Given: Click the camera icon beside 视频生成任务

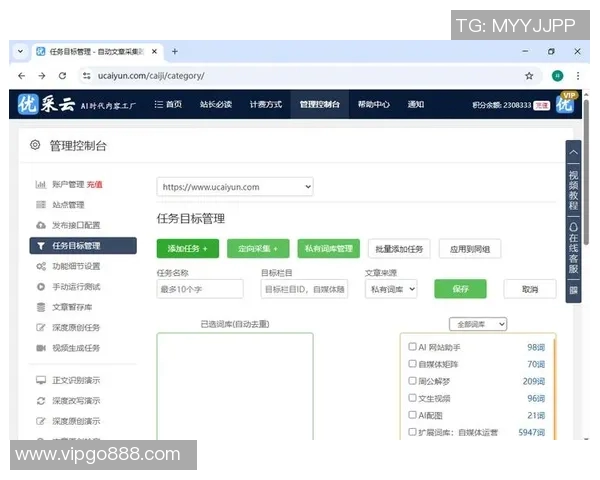Looking at the screenshot, I should coord(41,348).
